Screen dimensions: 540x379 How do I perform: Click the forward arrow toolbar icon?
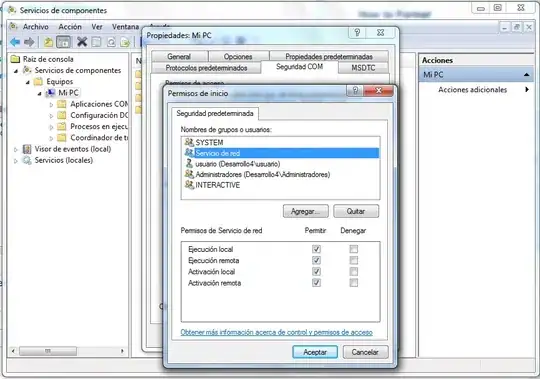pos(29,42)
